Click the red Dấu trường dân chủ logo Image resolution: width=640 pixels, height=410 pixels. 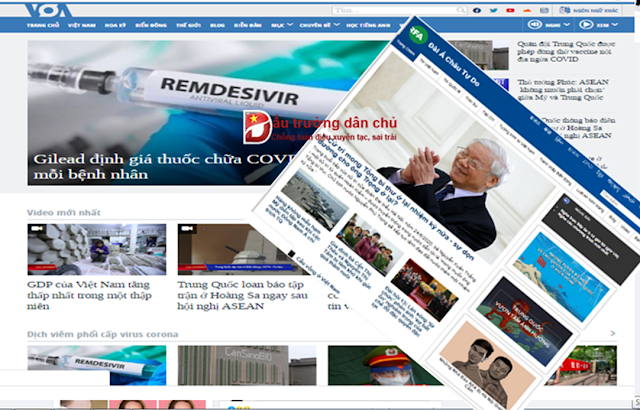point(255,126)
